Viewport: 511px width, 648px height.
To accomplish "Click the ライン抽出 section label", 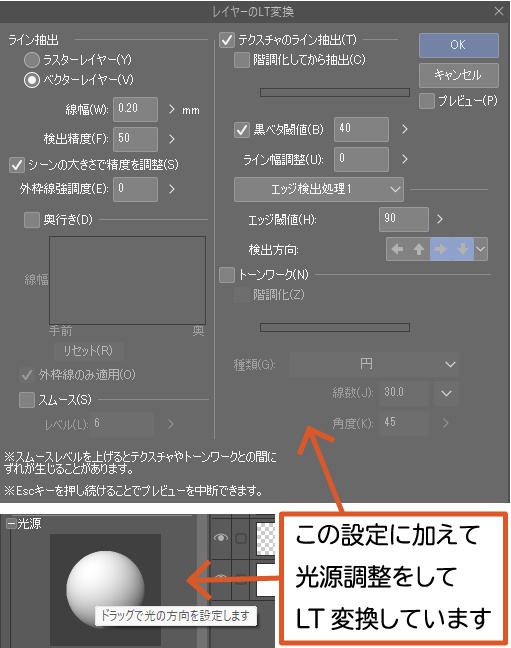I will coord(33,40).
